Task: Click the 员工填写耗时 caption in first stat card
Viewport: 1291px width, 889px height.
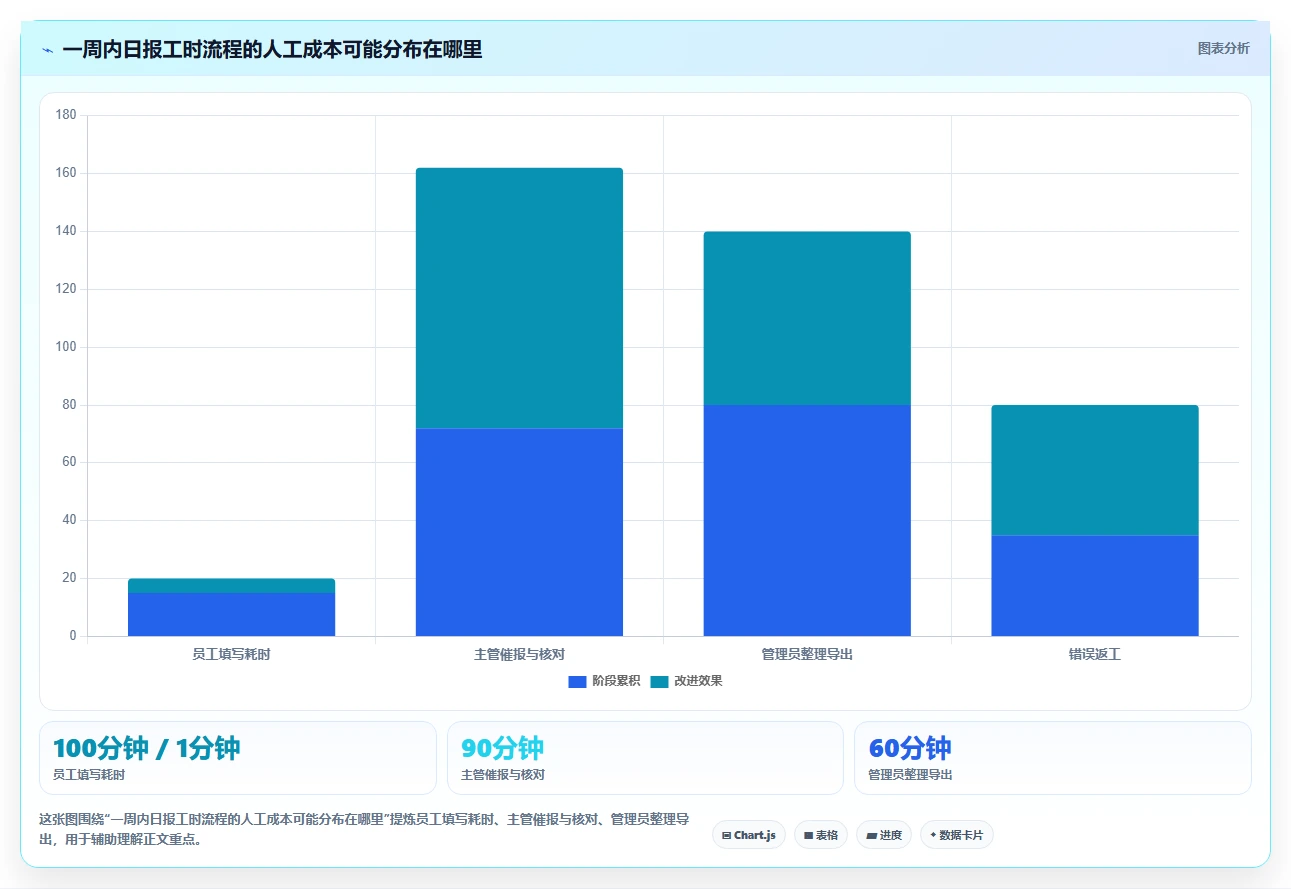Action: (x=89, y=775)
